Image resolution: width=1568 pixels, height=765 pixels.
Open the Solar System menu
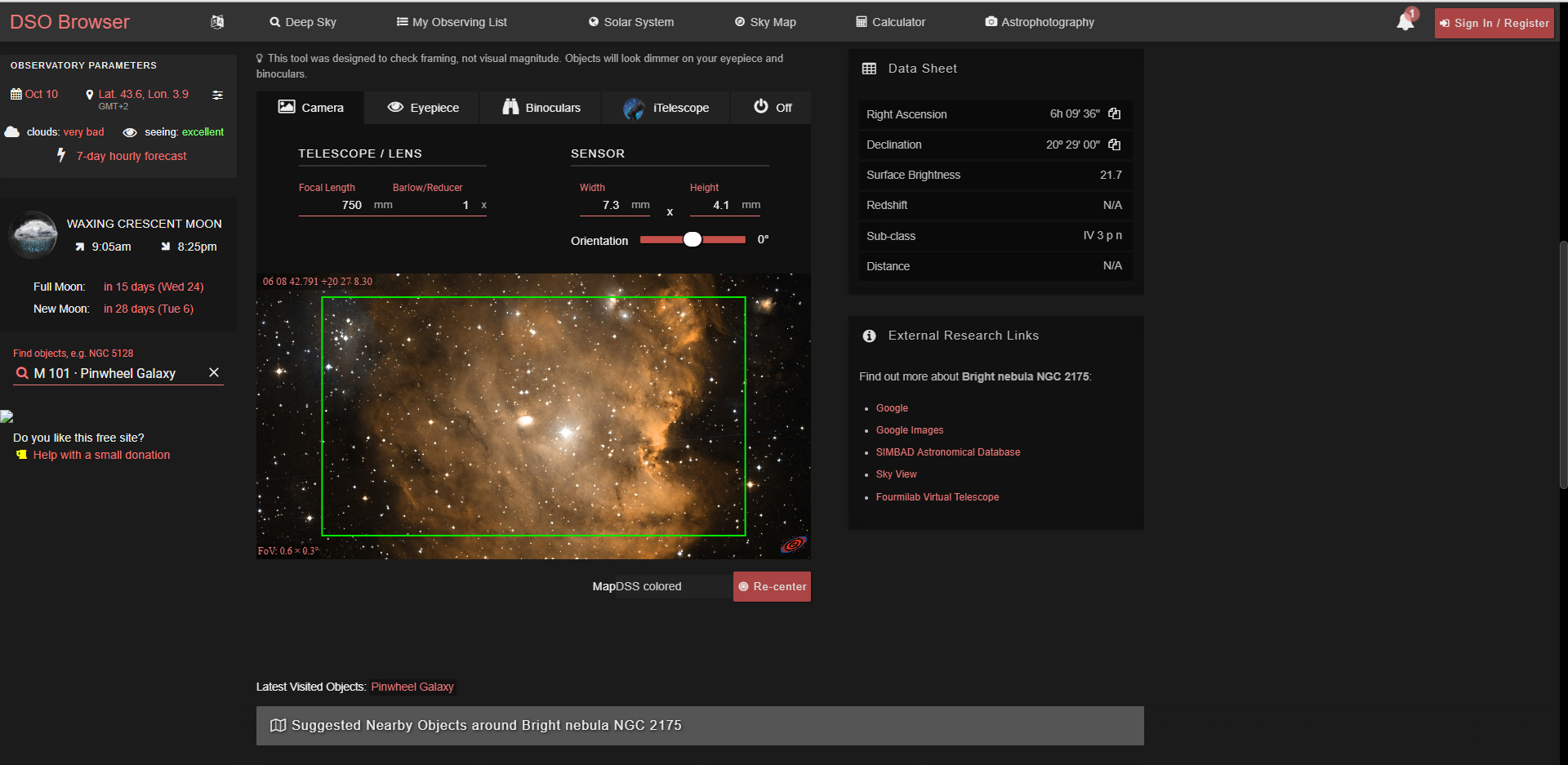630,22
